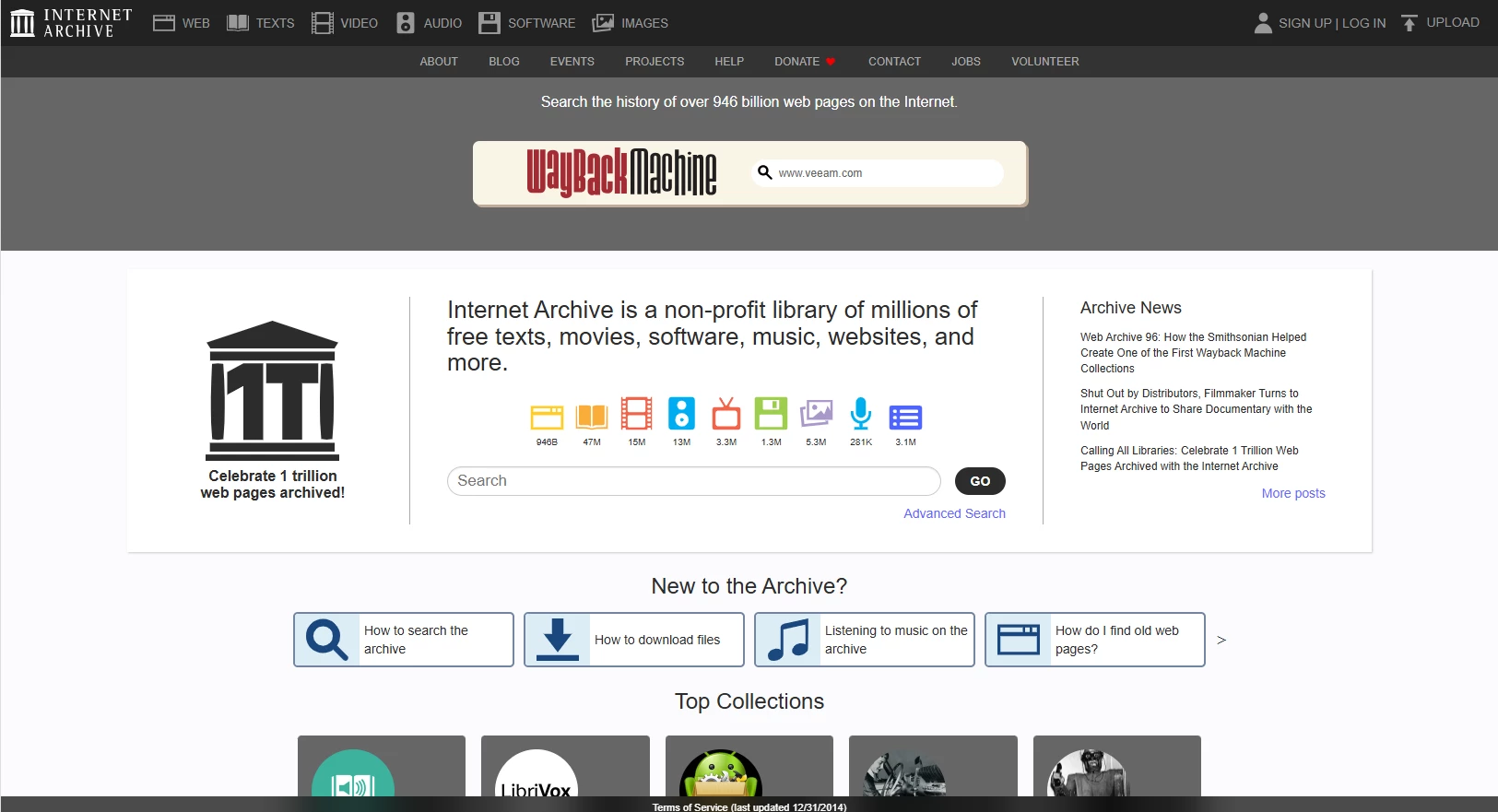The image size is (1498, 812).
Task: Open How do I find old web pages card
Action: (x=1095, y=640)
